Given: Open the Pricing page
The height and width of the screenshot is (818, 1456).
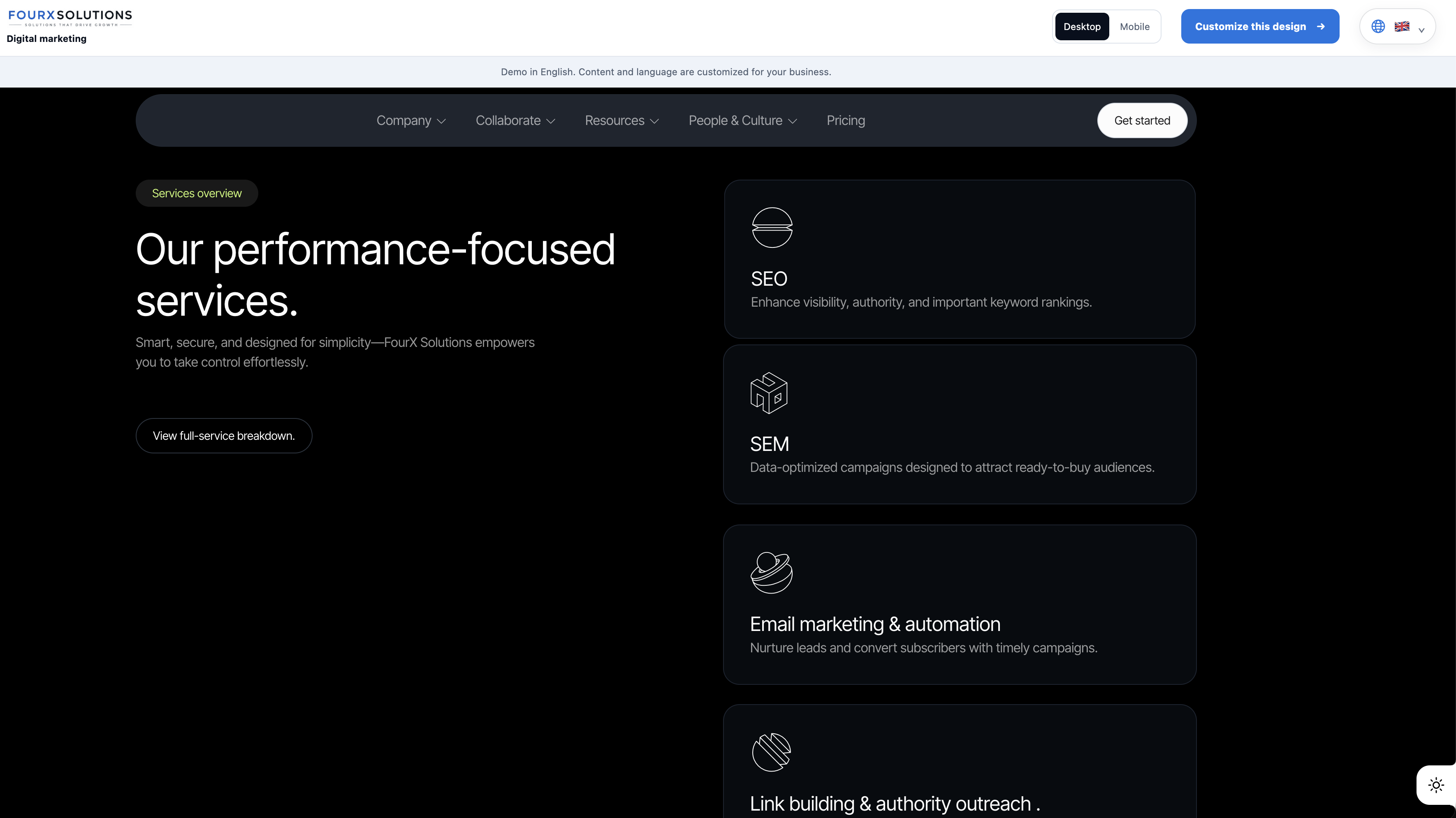Looking at the screenshot, I should coord(846,120).
